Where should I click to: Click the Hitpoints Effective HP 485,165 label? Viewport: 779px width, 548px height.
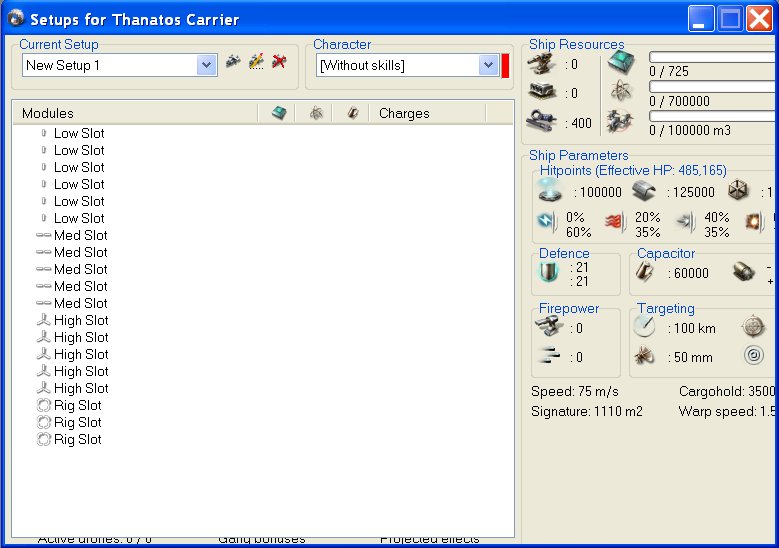tap(633, 170)
